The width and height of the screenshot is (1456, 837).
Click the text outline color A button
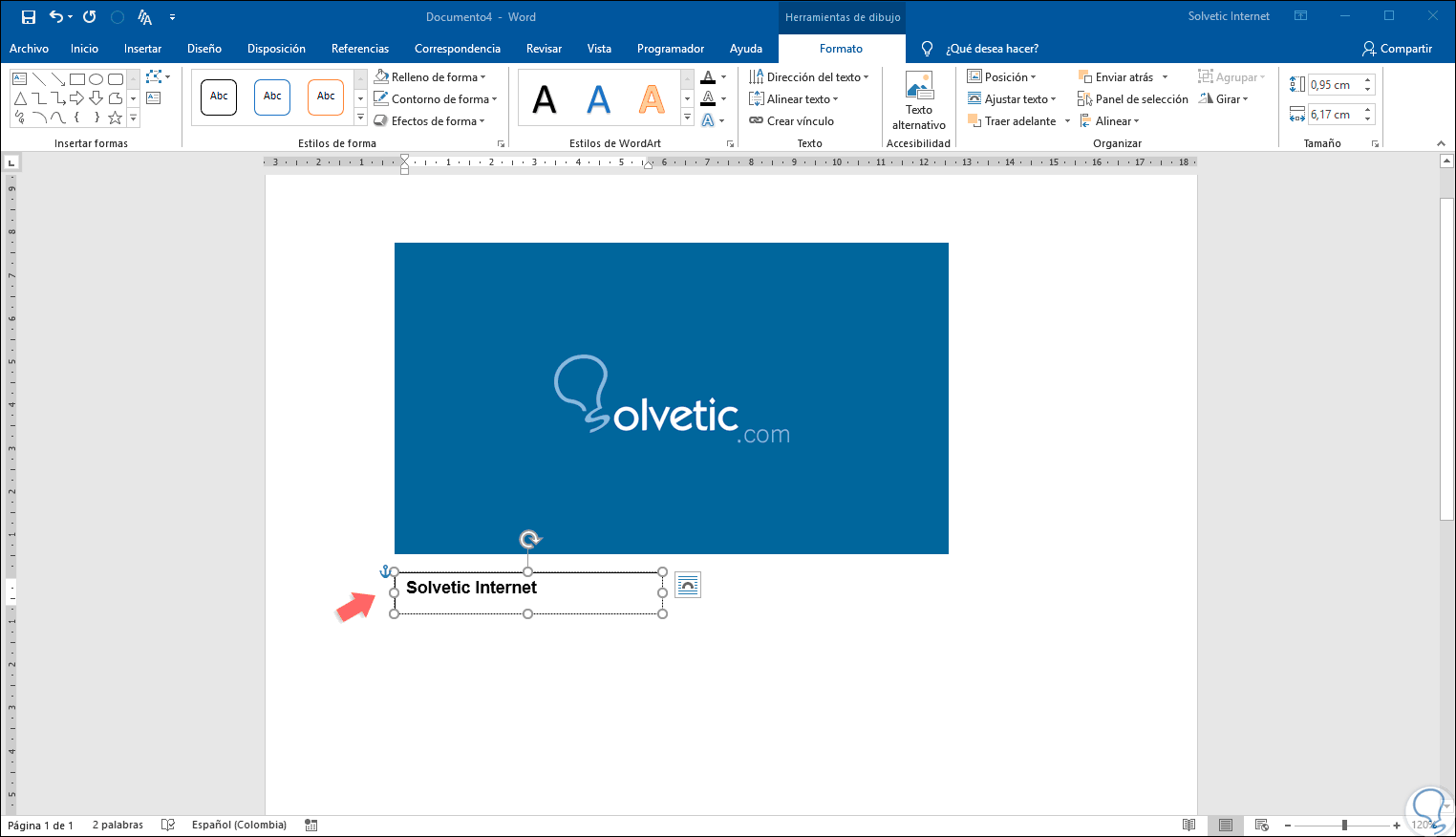(x=708, y=98)
